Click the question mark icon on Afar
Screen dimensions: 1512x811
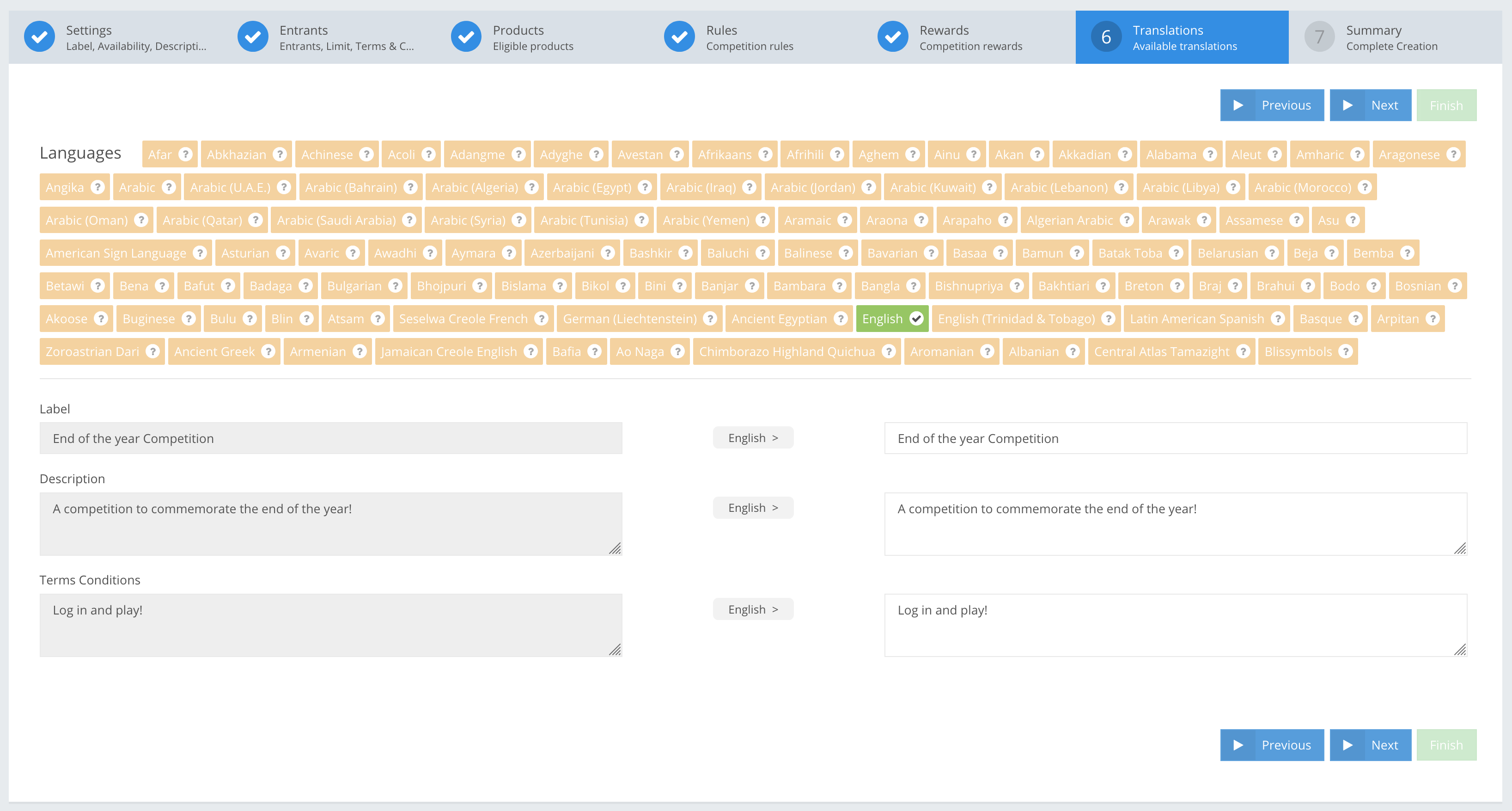pos(185,154)
